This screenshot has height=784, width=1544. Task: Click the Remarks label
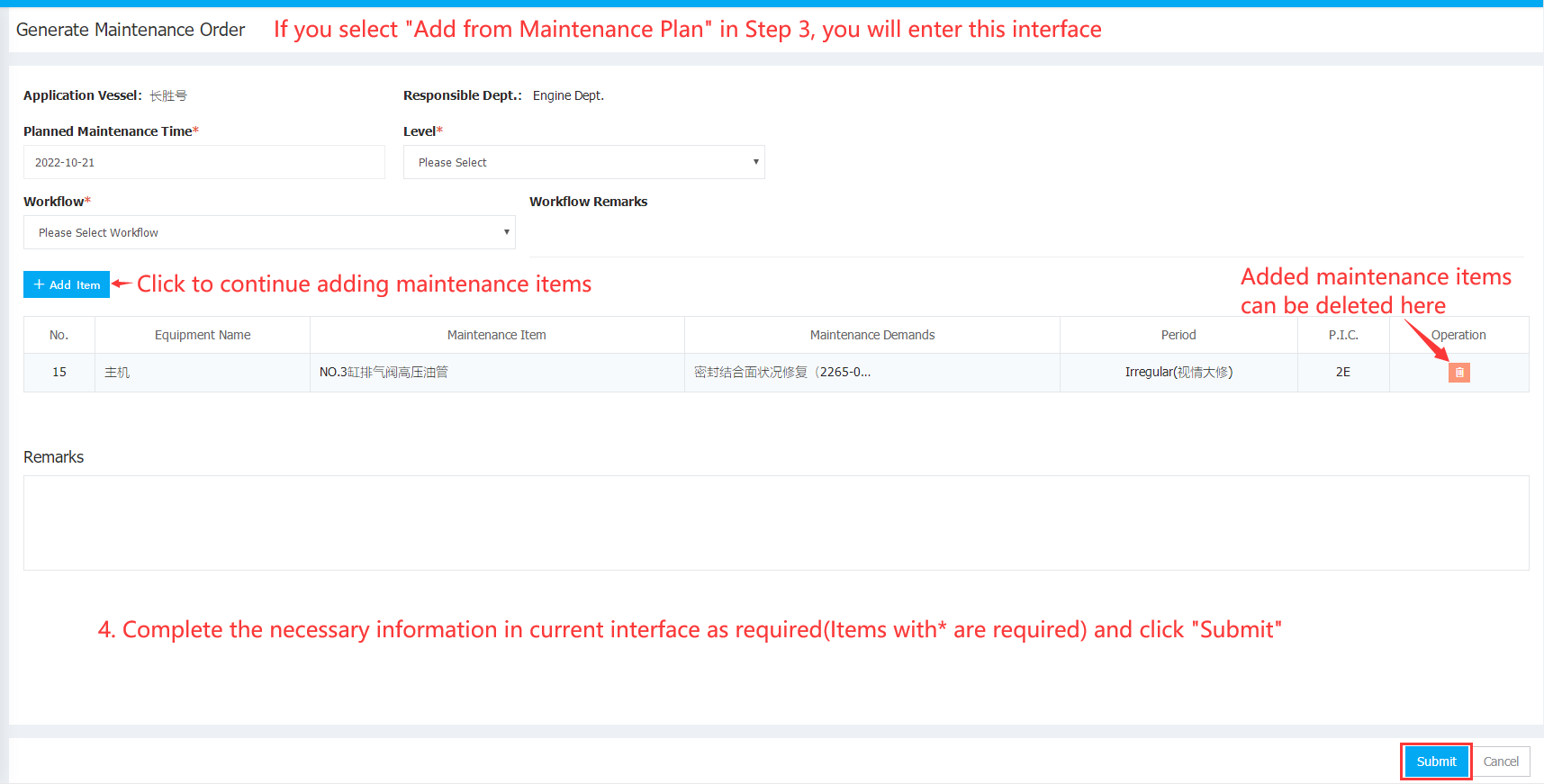click(x=54, y=457)
